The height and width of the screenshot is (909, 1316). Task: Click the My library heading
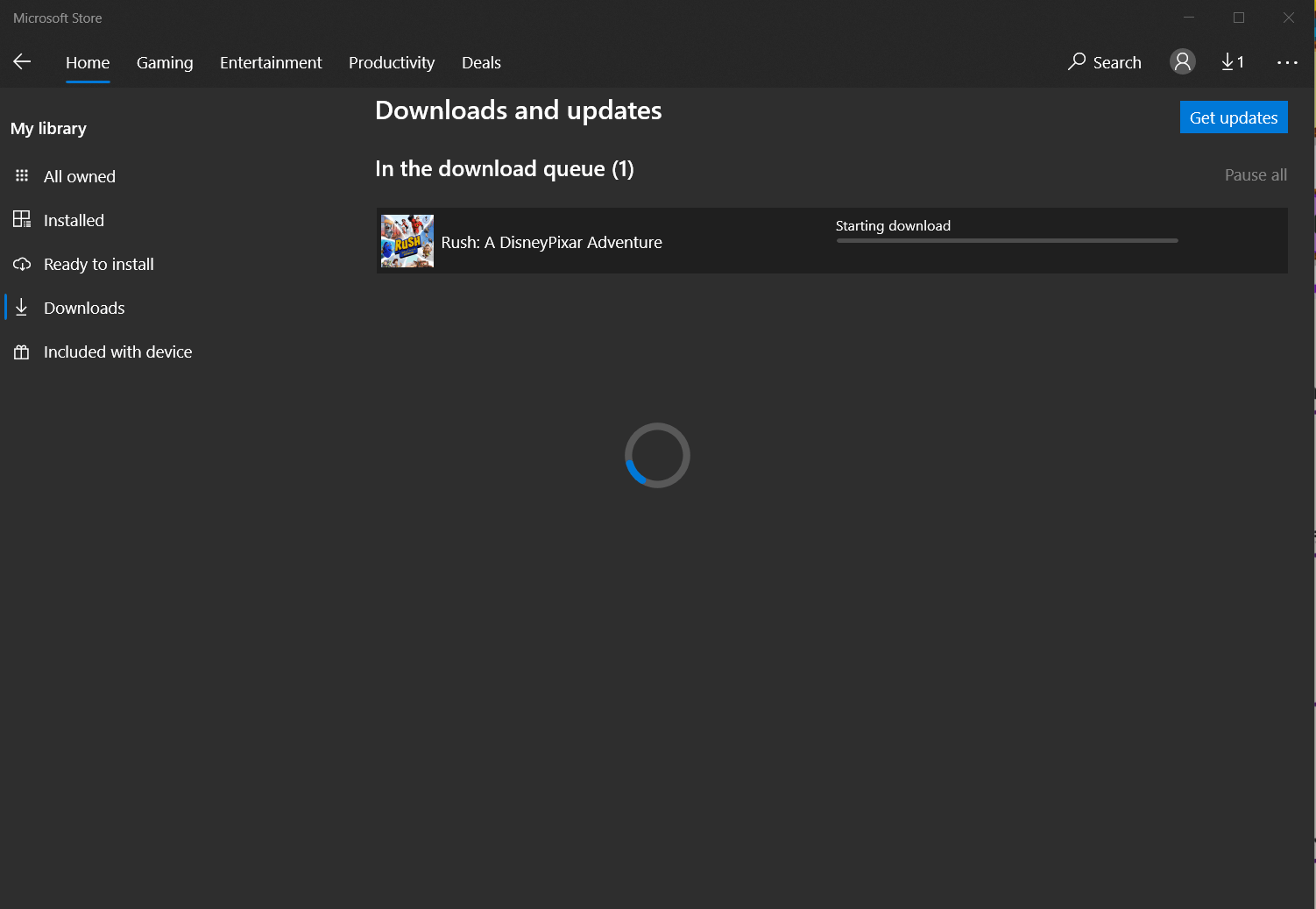(x=48, y=128)
